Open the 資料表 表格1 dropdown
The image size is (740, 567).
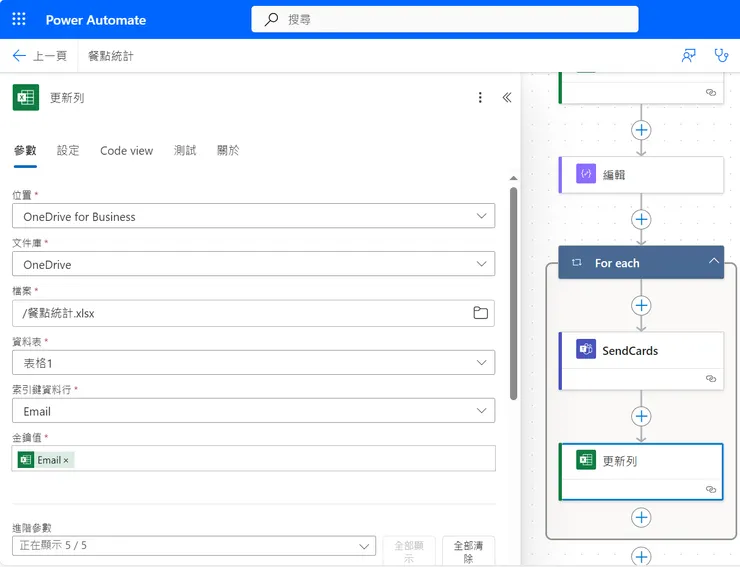(253, 363)
